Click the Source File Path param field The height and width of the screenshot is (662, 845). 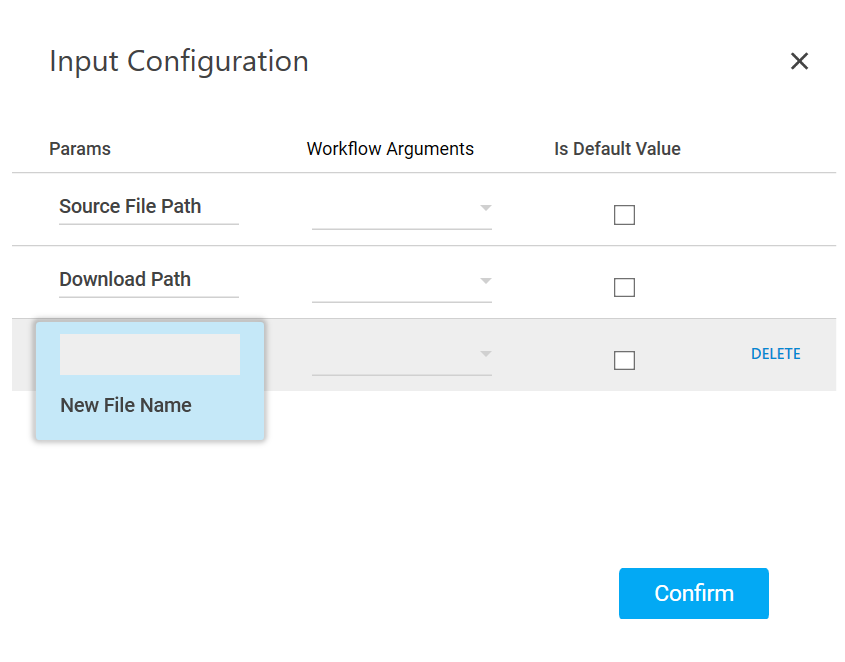[148, 207]
